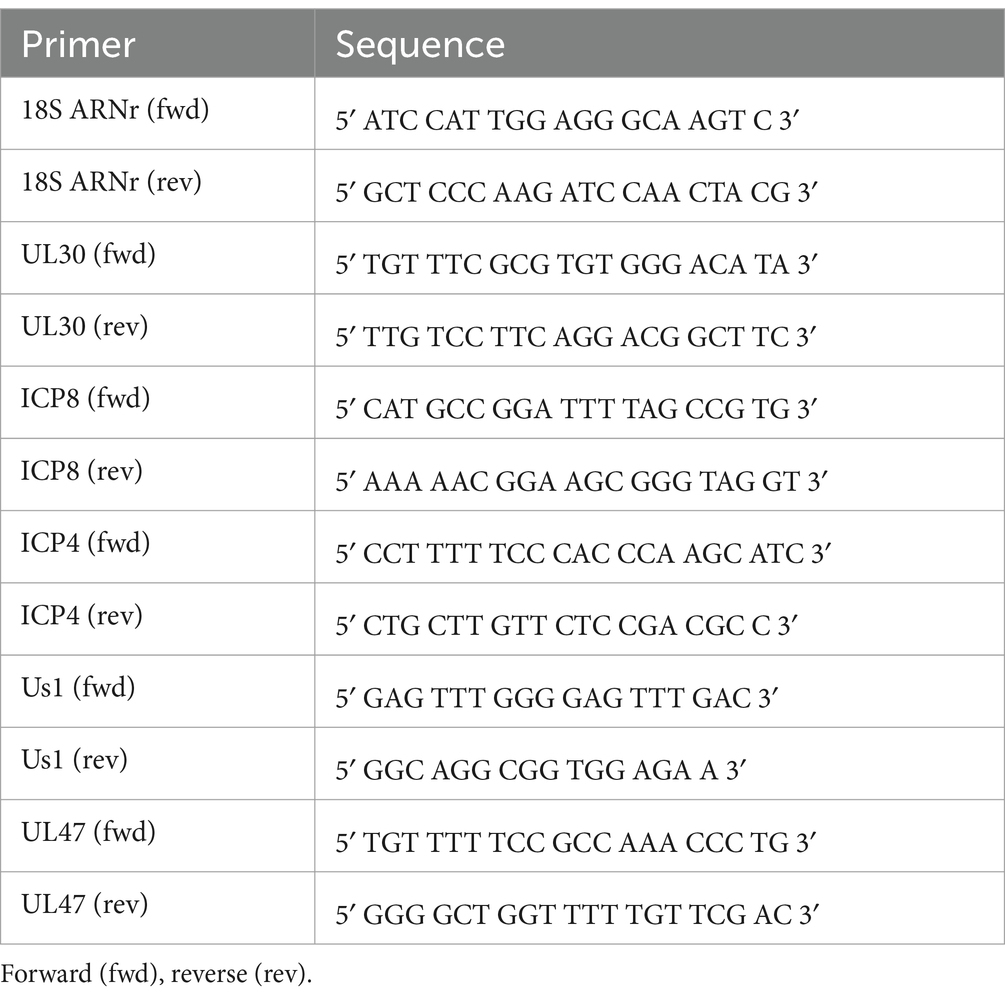
Task: Click the ICP4 (rev) primer name
Action: tap(81, 615)
